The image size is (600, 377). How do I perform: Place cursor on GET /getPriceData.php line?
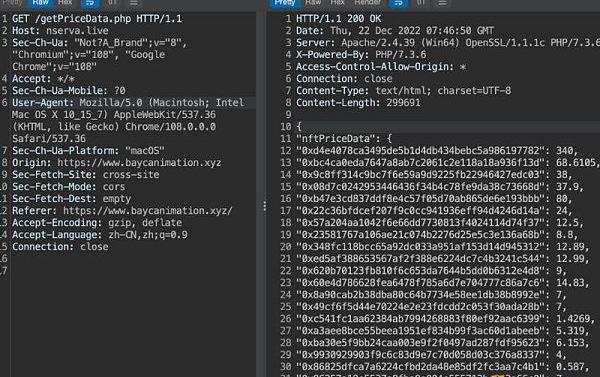pos(97,19)
